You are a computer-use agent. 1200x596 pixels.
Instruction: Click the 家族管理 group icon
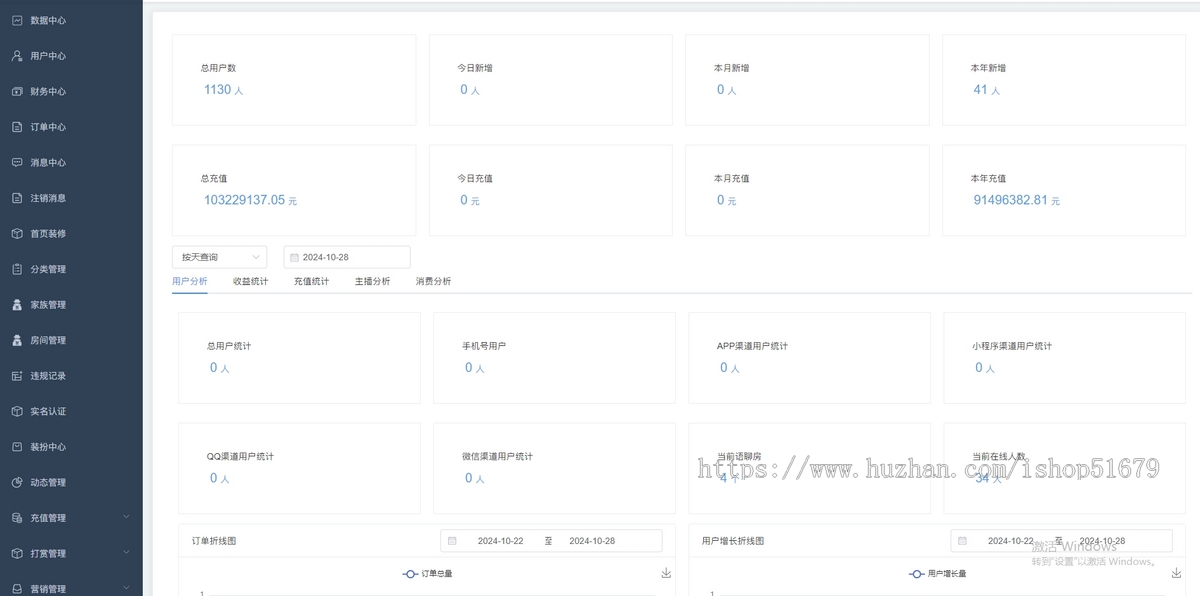(17, 305)
